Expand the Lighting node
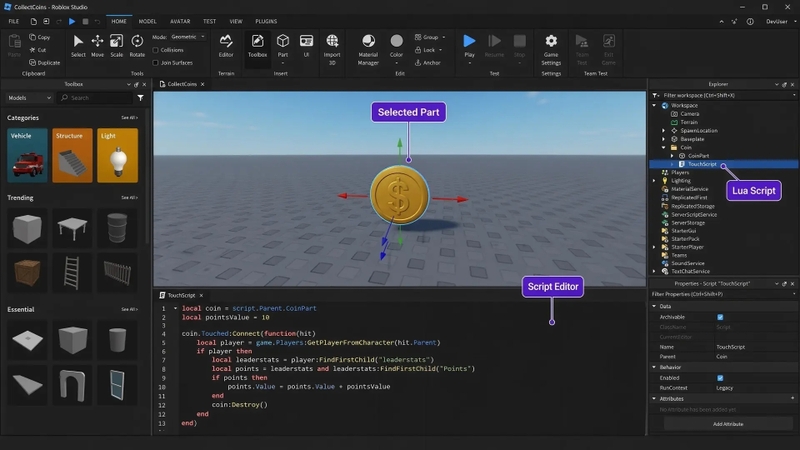Image resolution: width=800 pixels, height=450 pixels. [x=654, y=181]
